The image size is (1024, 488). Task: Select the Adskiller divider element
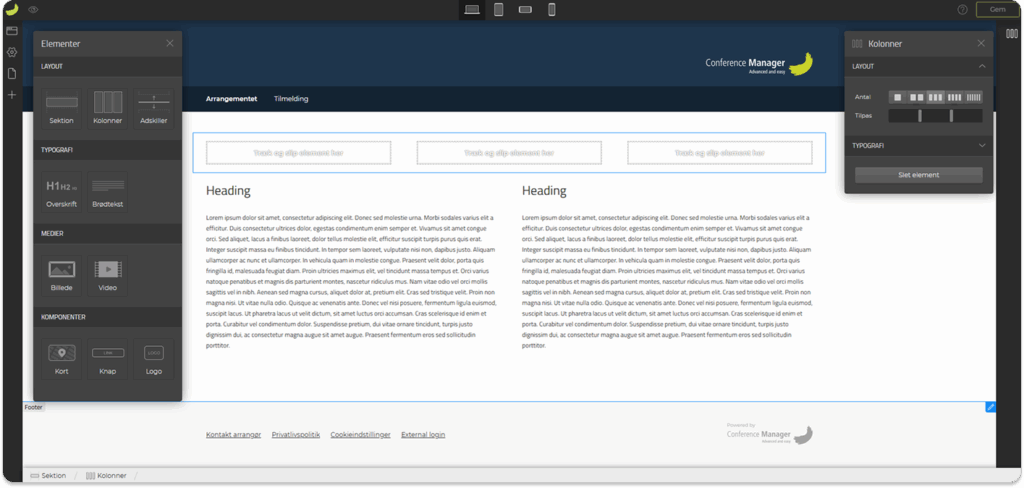pyautogui.click(x=153, y=106)
